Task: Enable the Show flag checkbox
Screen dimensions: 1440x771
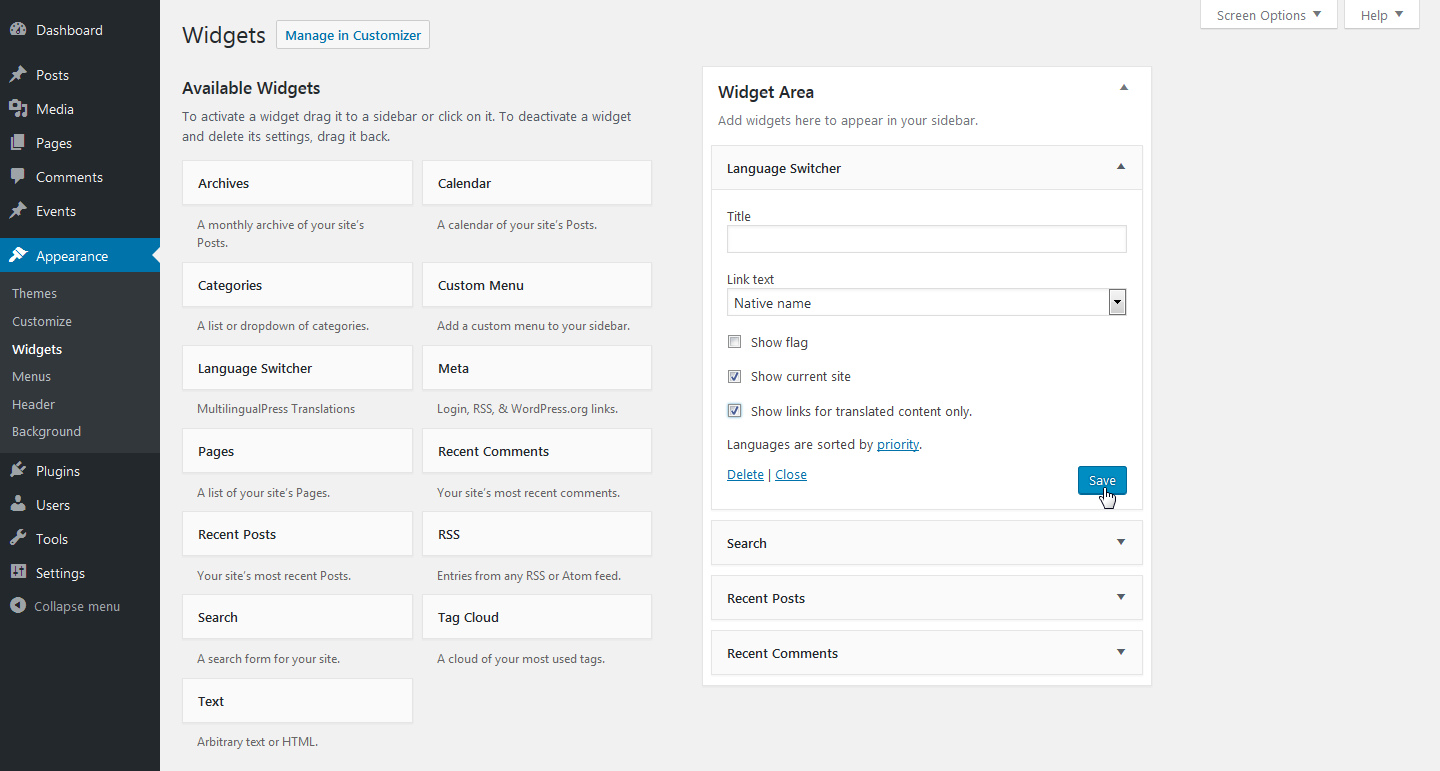Action: (x=734, y=341)
